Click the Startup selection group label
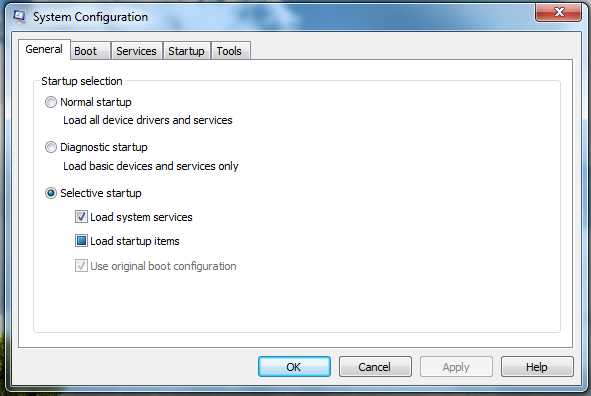Screen dimensions: 591x396 click(82, 81)
